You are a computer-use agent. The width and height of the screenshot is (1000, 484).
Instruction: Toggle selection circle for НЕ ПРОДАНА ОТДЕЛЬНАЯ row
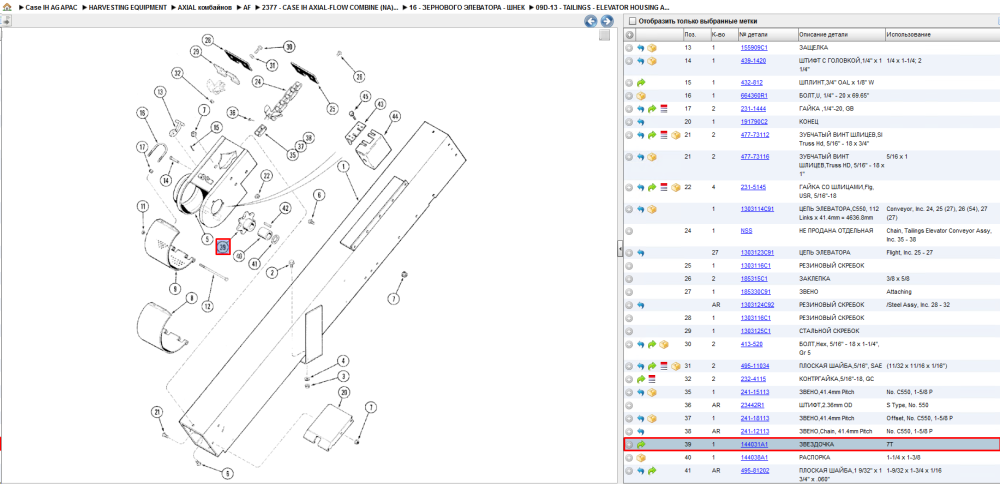[629, 231]
